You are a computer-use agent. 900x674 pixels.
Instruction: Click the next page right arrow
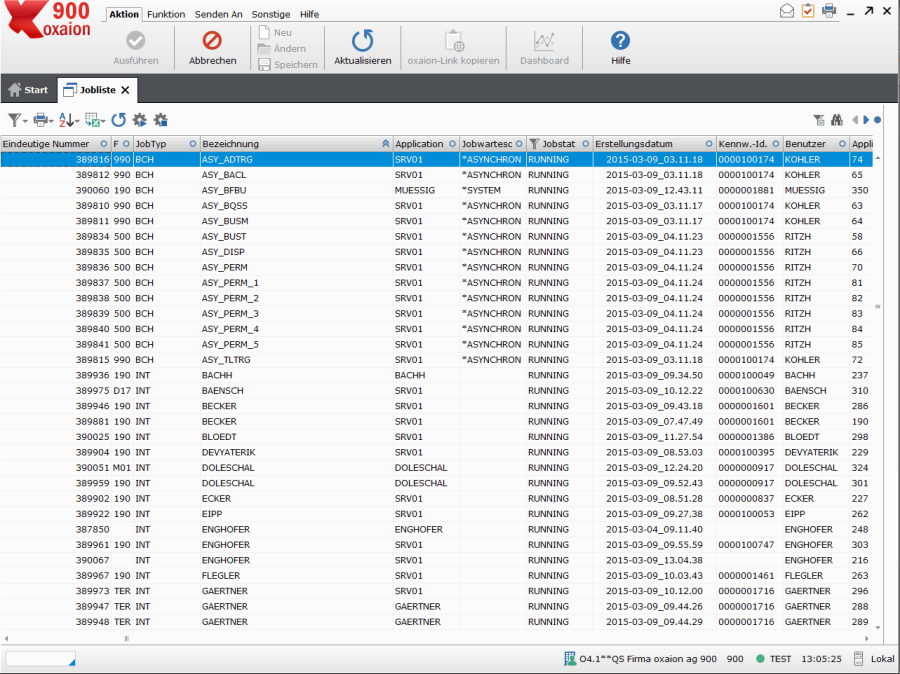pos(866,120)
